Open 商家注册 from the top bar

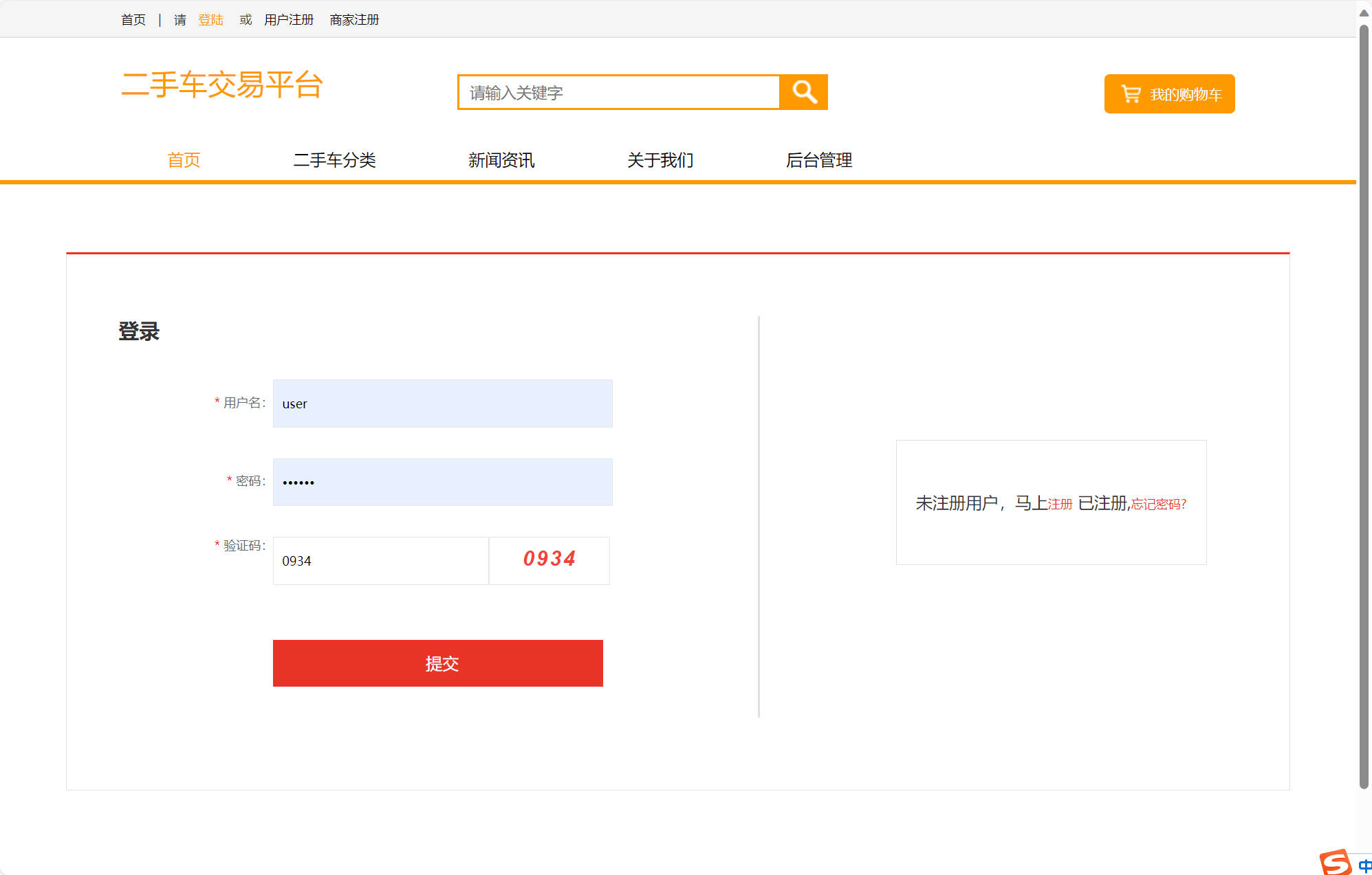(354, 19)
